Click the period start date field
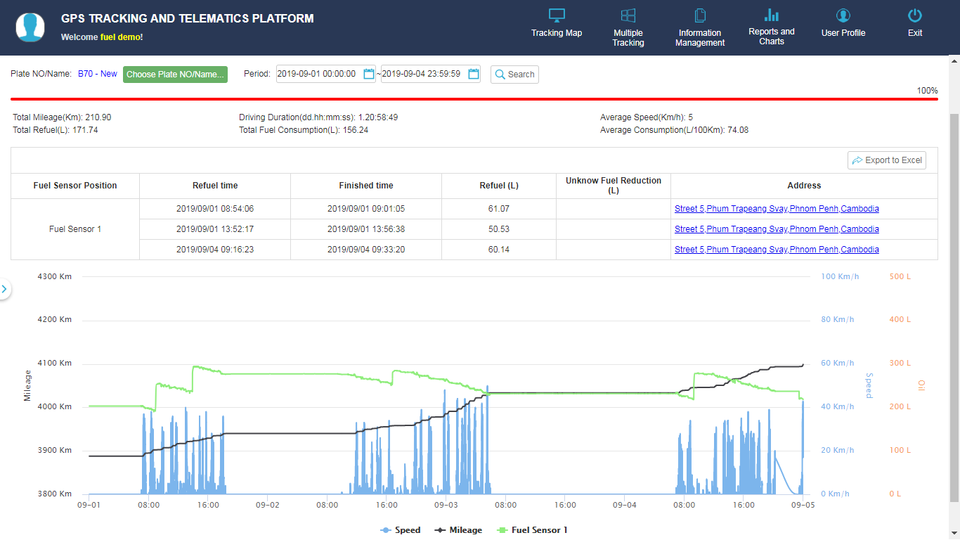This screenshot has height=540, width=960. pyautogui.click(x=318, y=74)
